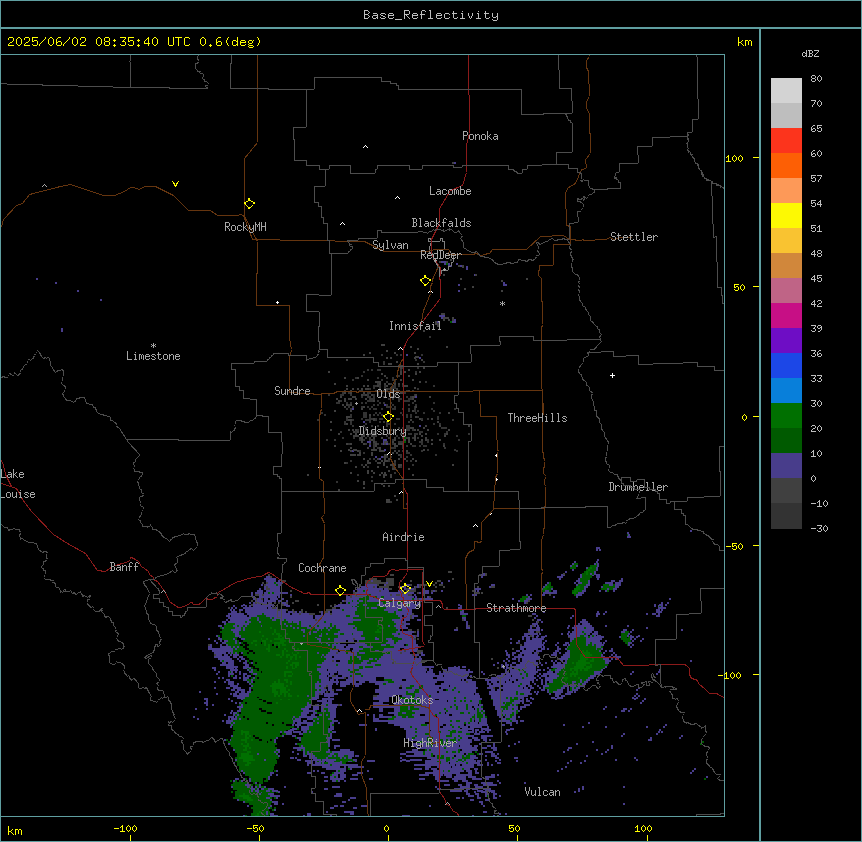
Task: Click the white plus marker north of Drumheller
Action: tap(612, 375)
